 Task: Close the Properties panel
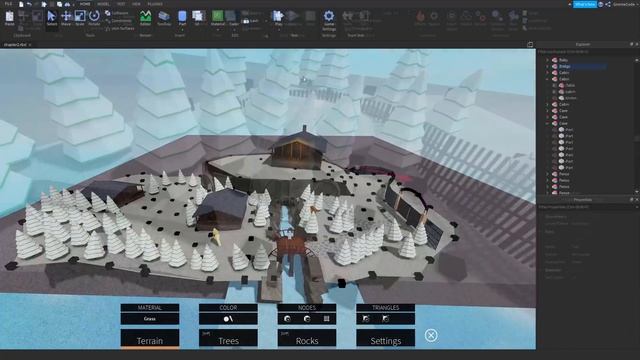637,200
